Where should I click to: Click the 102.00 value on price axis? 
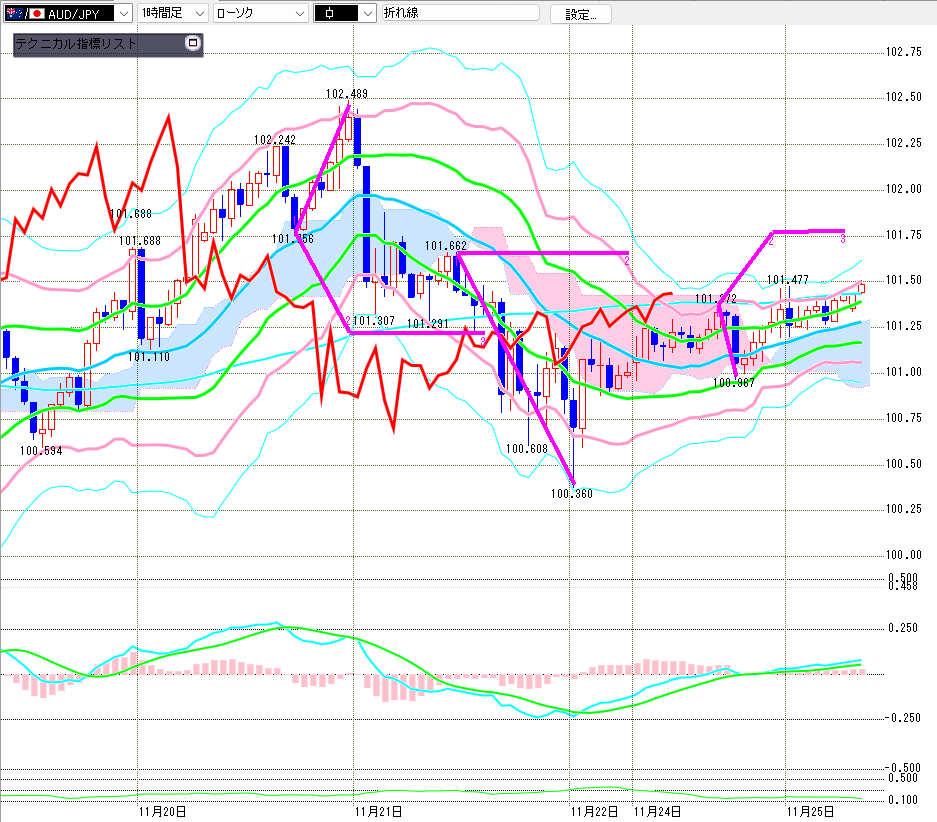[x=904, y=189]
